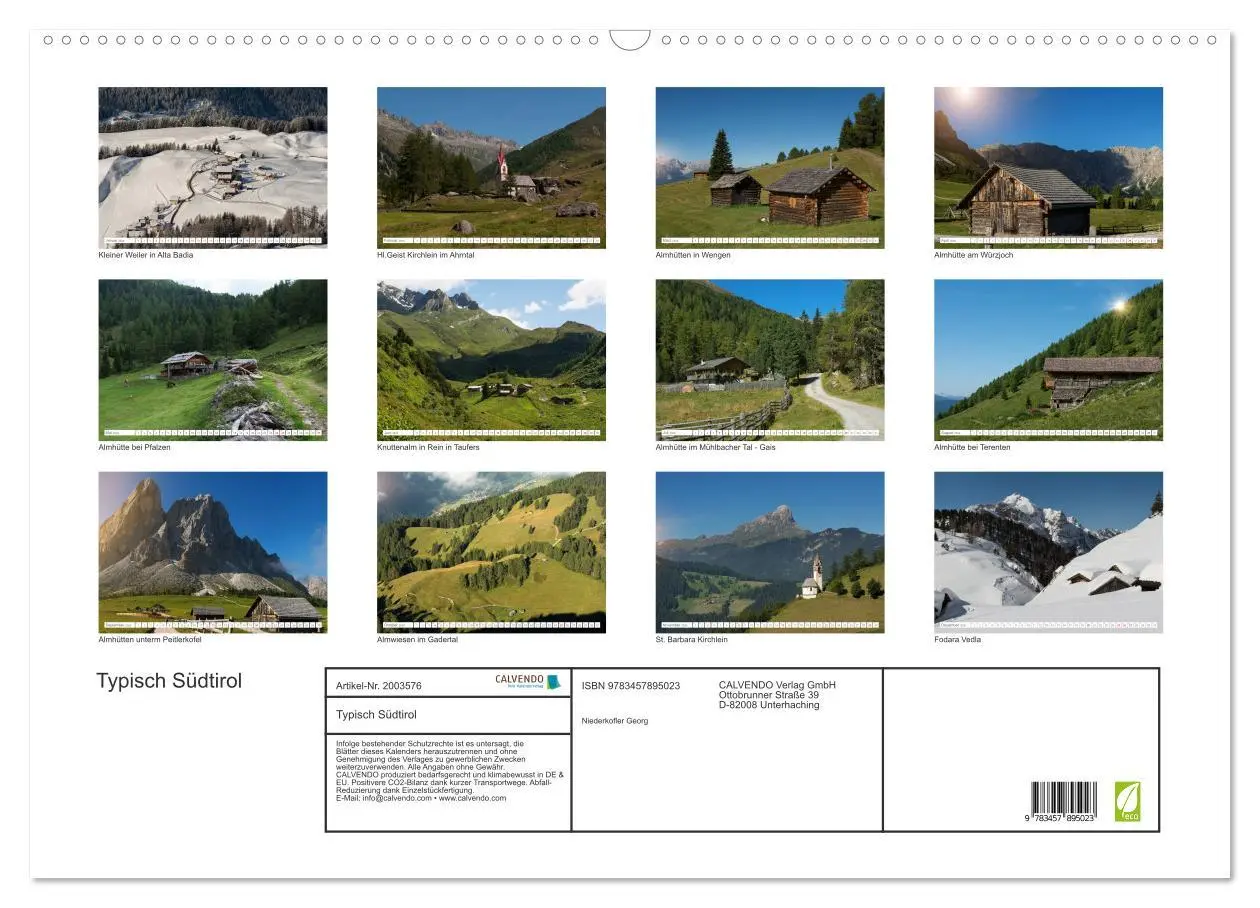Click the caption 'Hl.Geist Kirchlein im Ahrntal'
This screenshot has width=1260, height=908.
(426, 255)
